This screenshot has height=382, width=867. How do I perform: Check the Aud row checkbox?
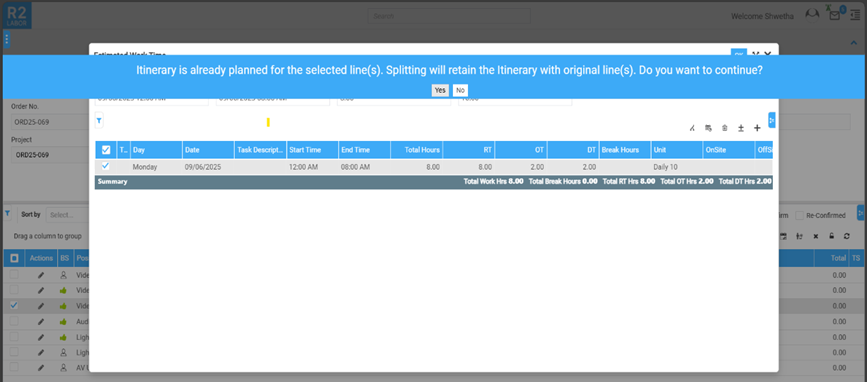click(x=14, y=321)
